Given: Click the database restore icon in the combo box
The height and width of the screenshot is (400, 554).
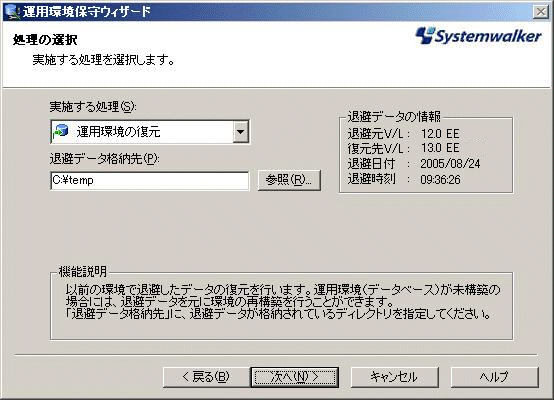Looking at the screenshot, I should tap(61, 131).
